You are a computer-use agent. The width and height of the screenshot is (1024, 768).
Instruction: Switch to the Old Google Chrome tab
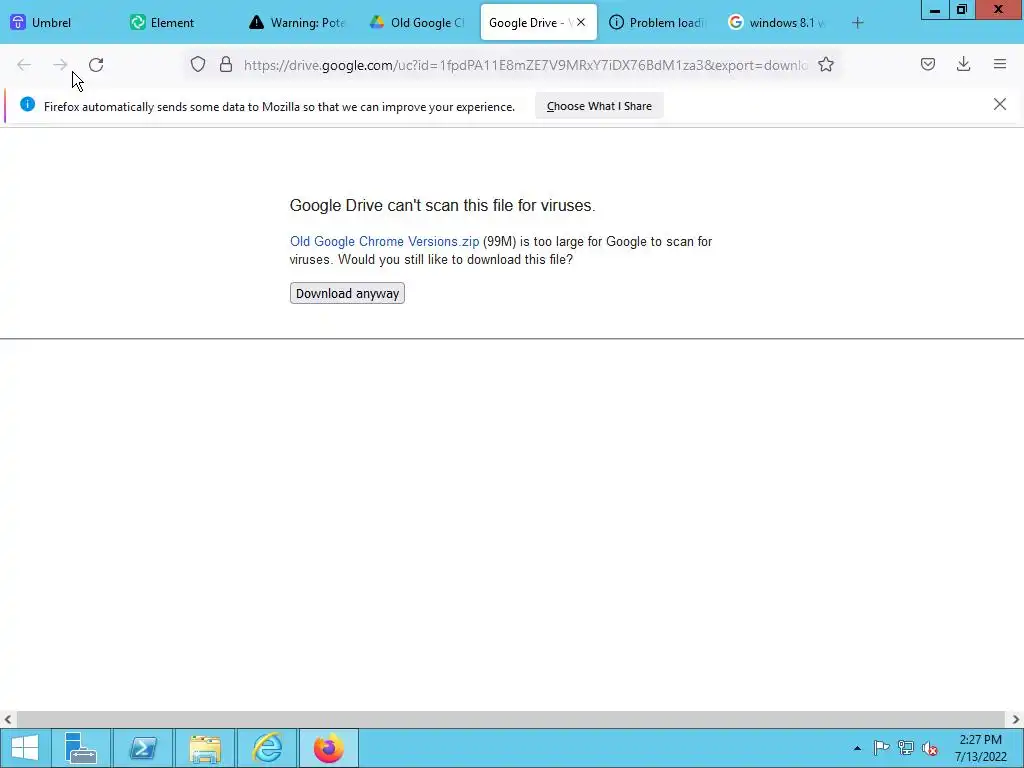419,23
